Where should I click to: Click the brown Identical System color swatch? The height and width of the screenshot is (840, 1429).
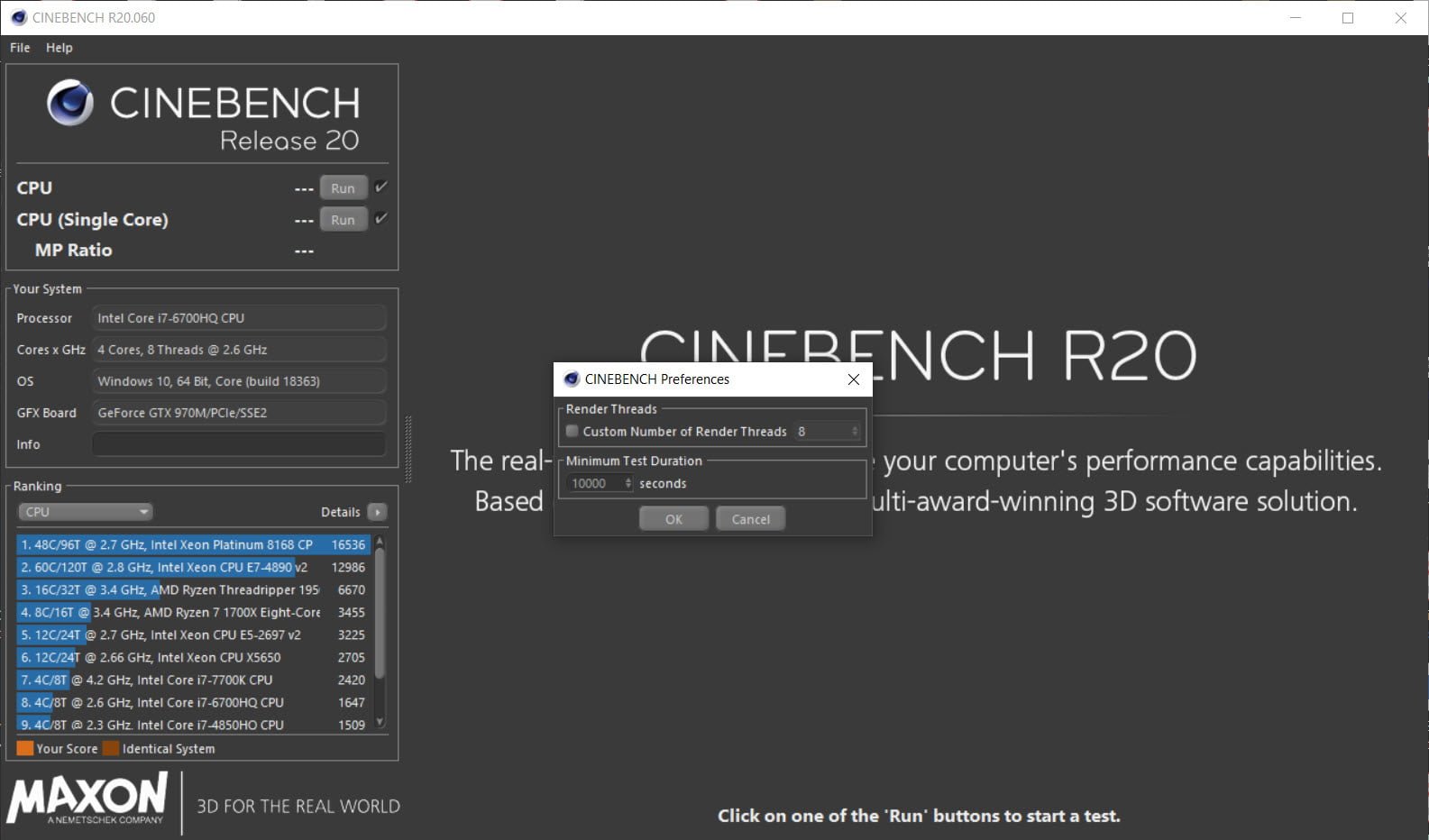[111, 749]
